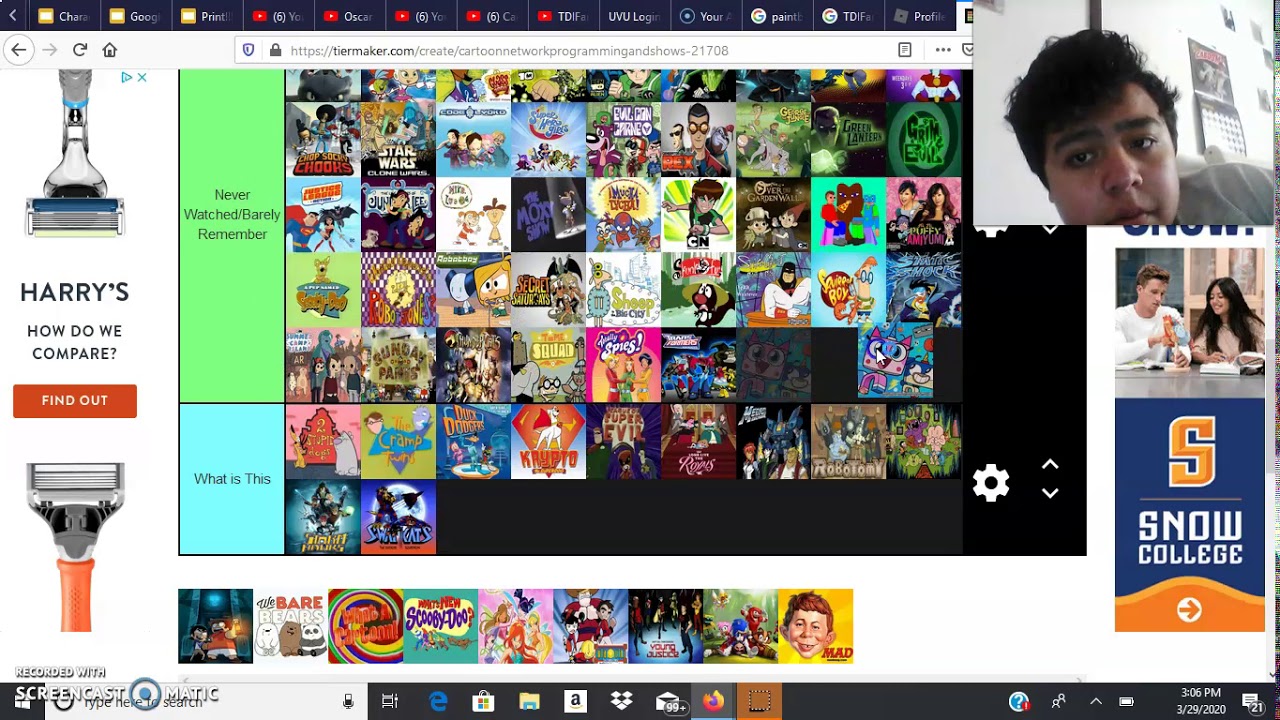Image resolution: width=1280 pixels, height=720 pixels.
Task: Click taskbar microphone icon
Action: pos(348,702)
